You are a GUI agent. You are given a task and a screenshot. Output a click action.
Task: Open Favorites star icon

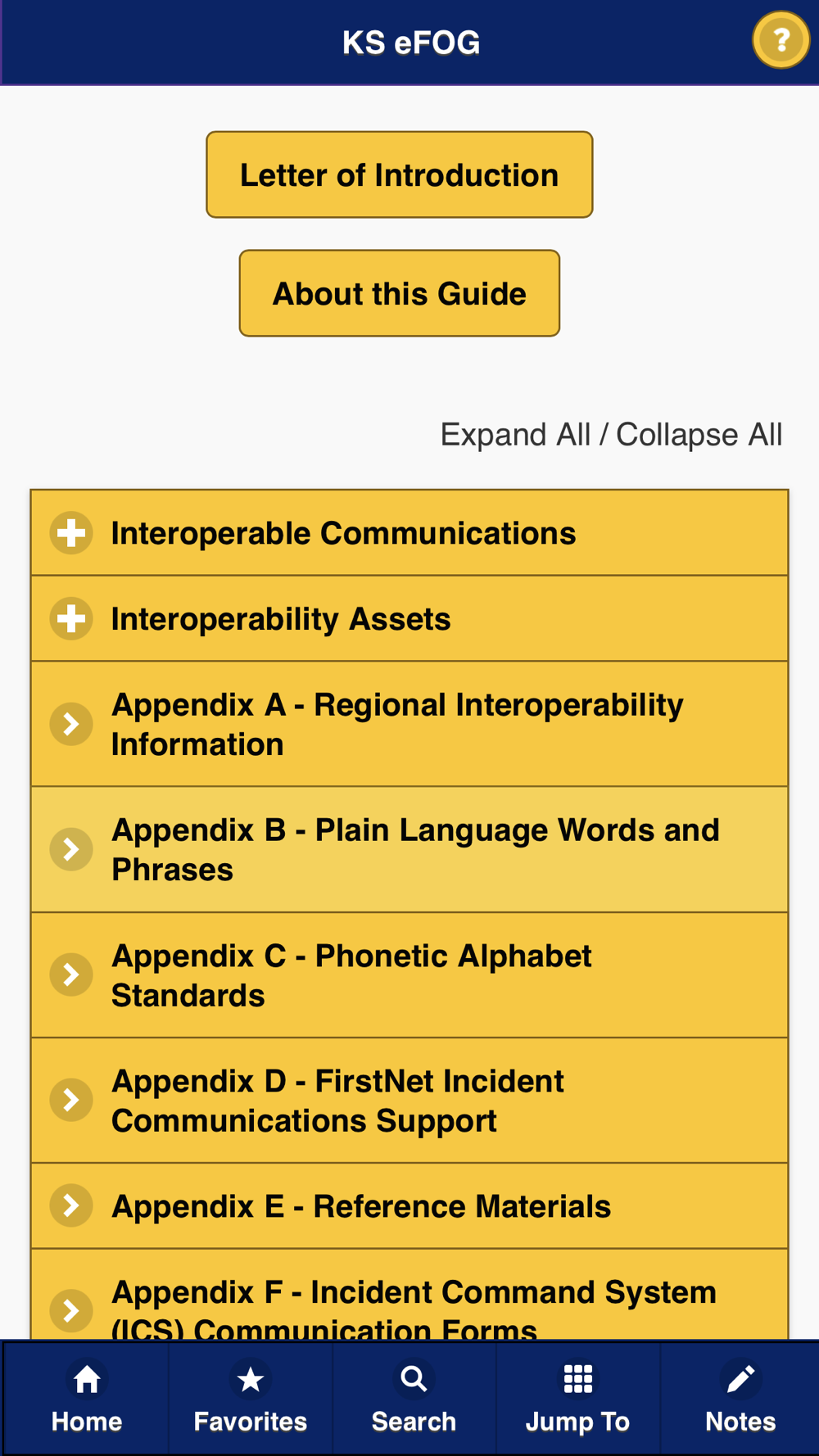(250, 1379)
